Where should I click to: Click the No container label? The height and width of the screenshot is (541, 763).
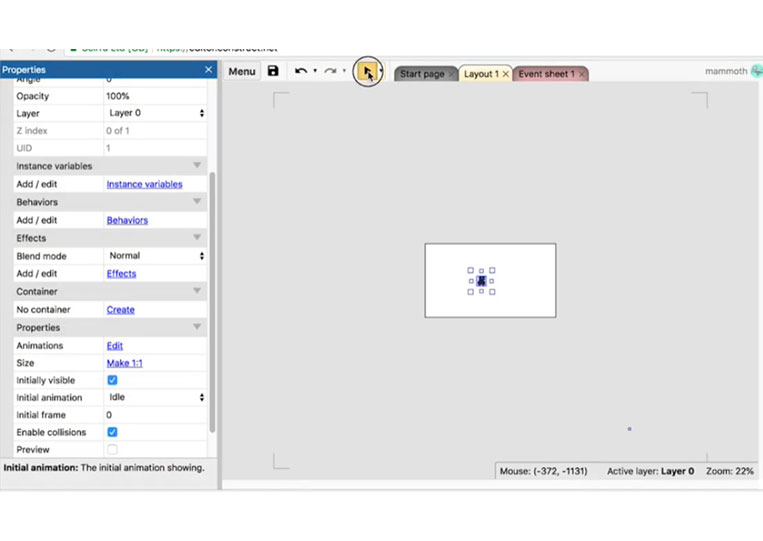click(x=43, y=310)
